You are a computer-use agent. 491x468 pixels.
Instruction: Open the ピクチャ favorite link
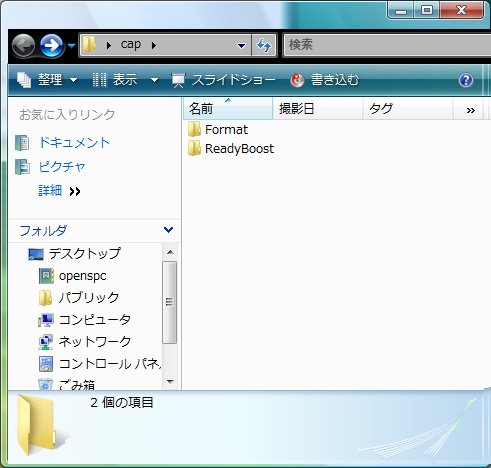click(x=62, y=167)
